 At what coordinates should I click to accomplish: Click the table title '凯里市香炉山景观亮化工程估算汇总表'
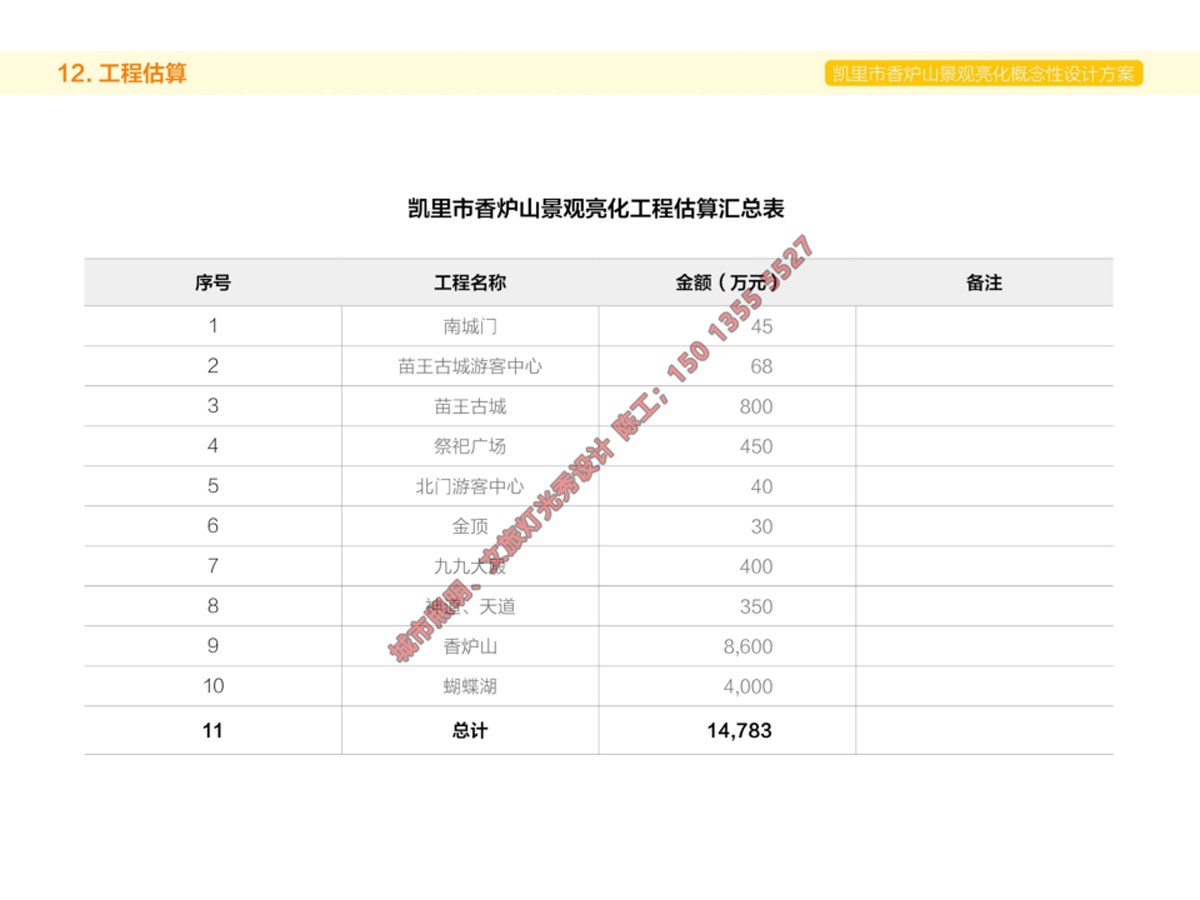(x=596, y=209)
